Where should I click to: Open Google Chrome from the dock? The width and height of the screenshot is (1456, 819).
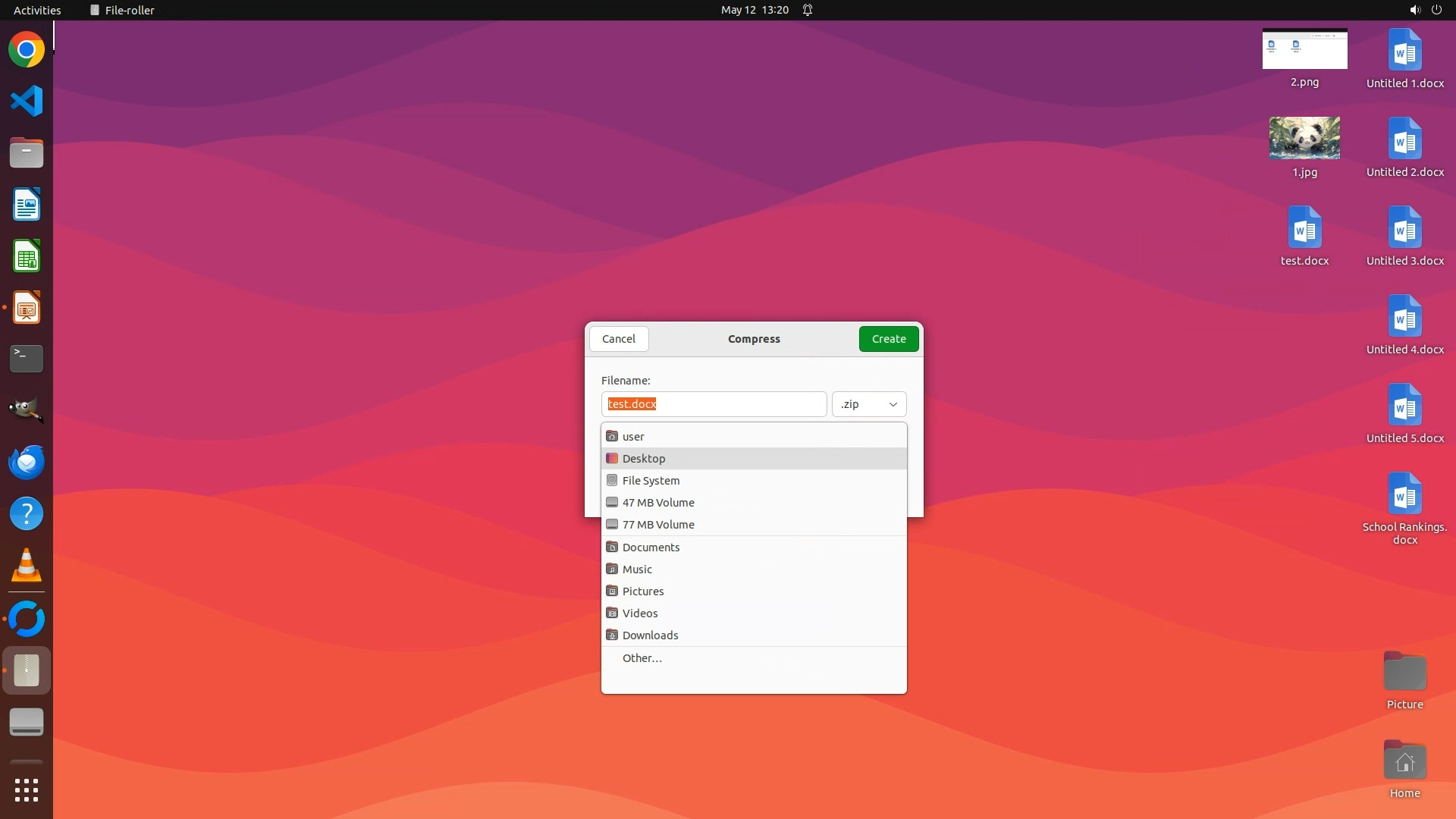point(27,50)
